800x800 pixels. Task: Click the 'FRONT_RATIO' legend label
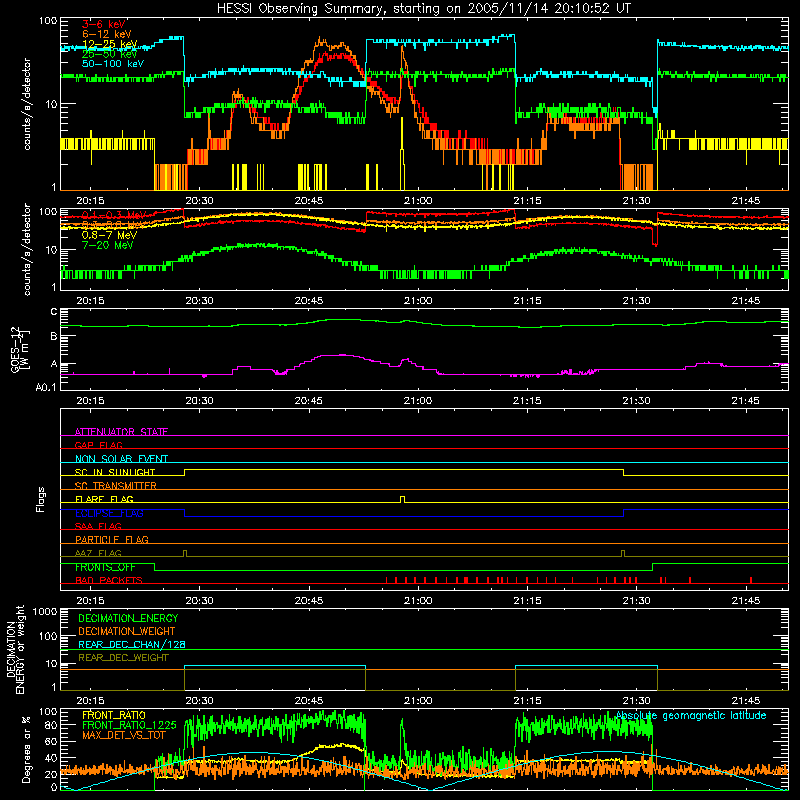tap(114, 715)
